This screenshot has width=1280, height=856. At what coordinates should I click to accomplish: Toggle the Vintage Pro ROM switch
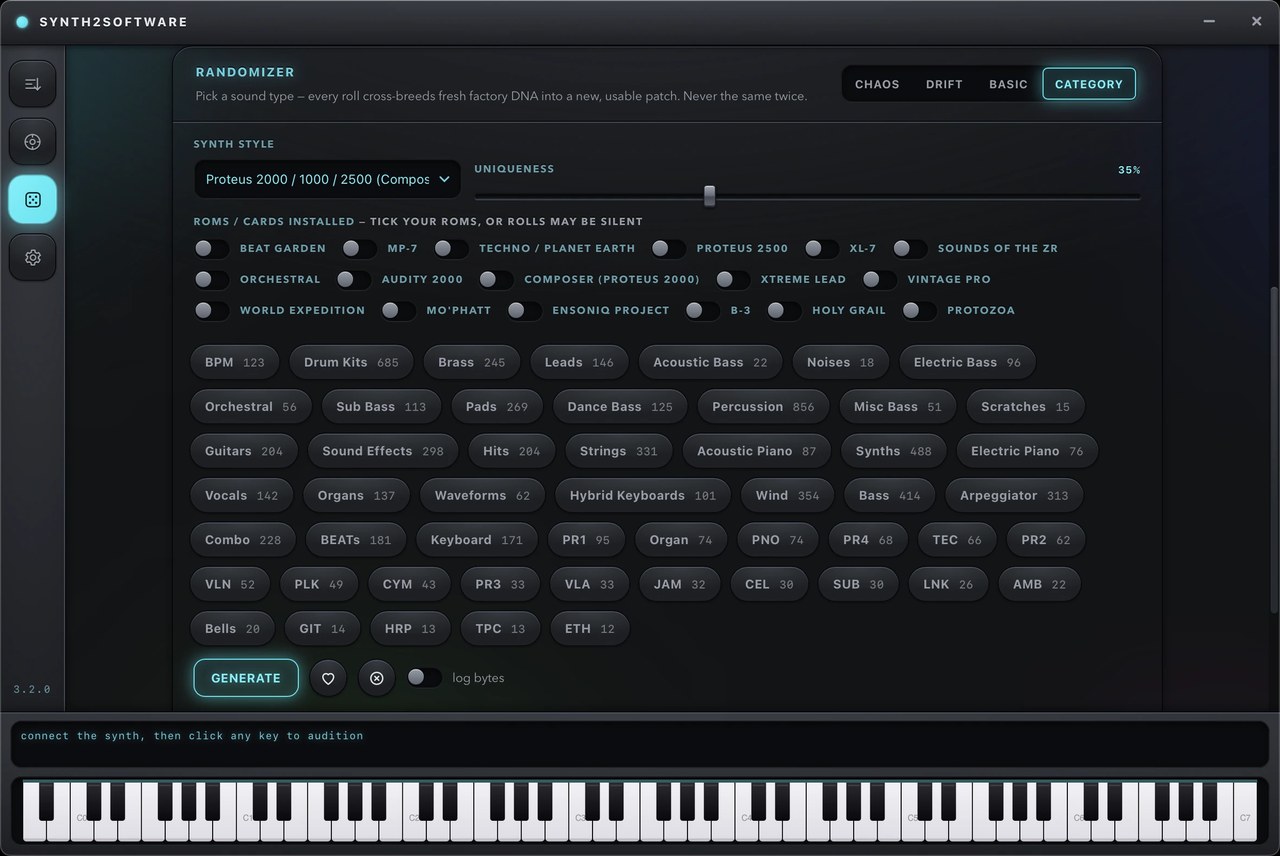coord(879,279)
